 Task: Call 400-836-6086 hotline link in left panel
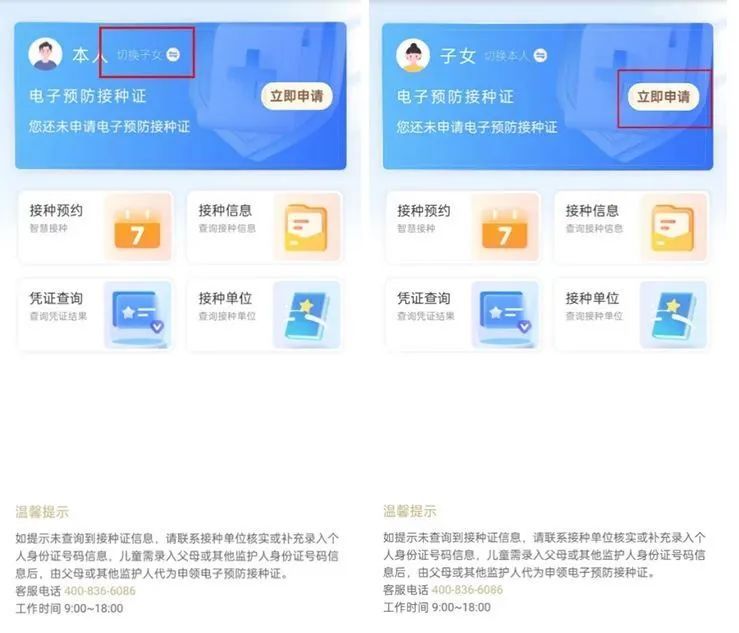[x=100, y=591]
